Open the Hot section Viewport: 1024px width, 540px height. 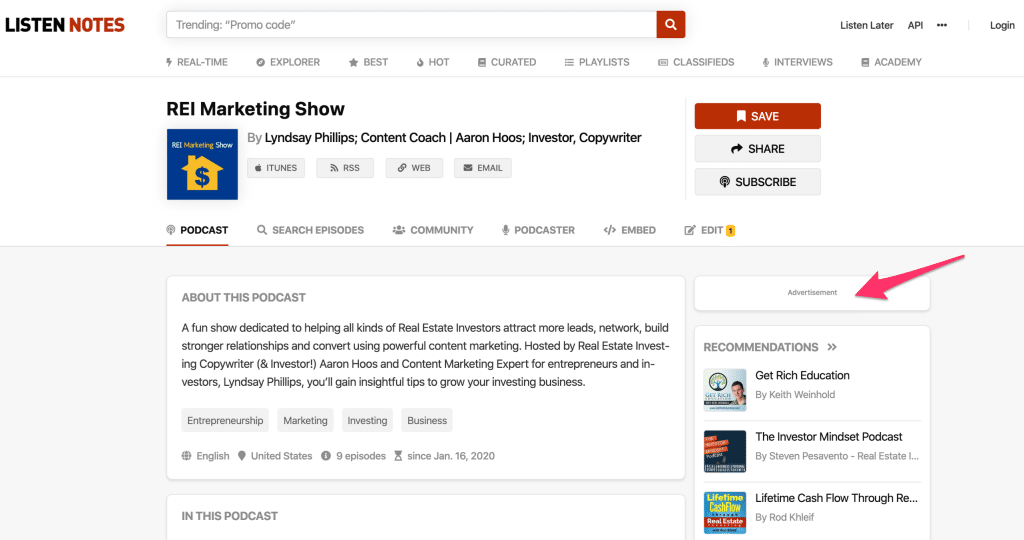433,62
